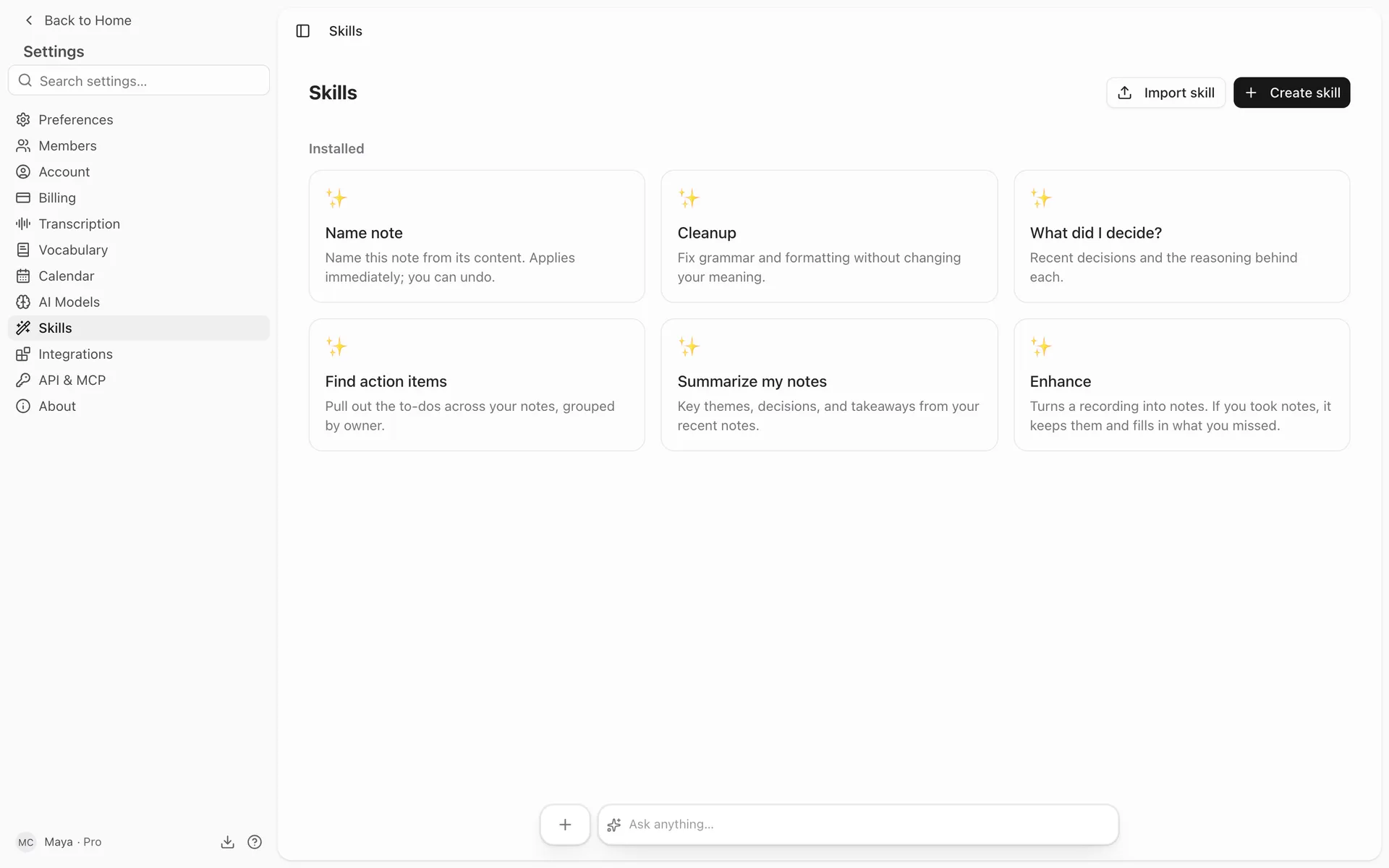Image resolution: width=1389 pixels, height=868 pixels.
Task: Click the search magnifier icon in the settings search field
Action: [25, 80]
